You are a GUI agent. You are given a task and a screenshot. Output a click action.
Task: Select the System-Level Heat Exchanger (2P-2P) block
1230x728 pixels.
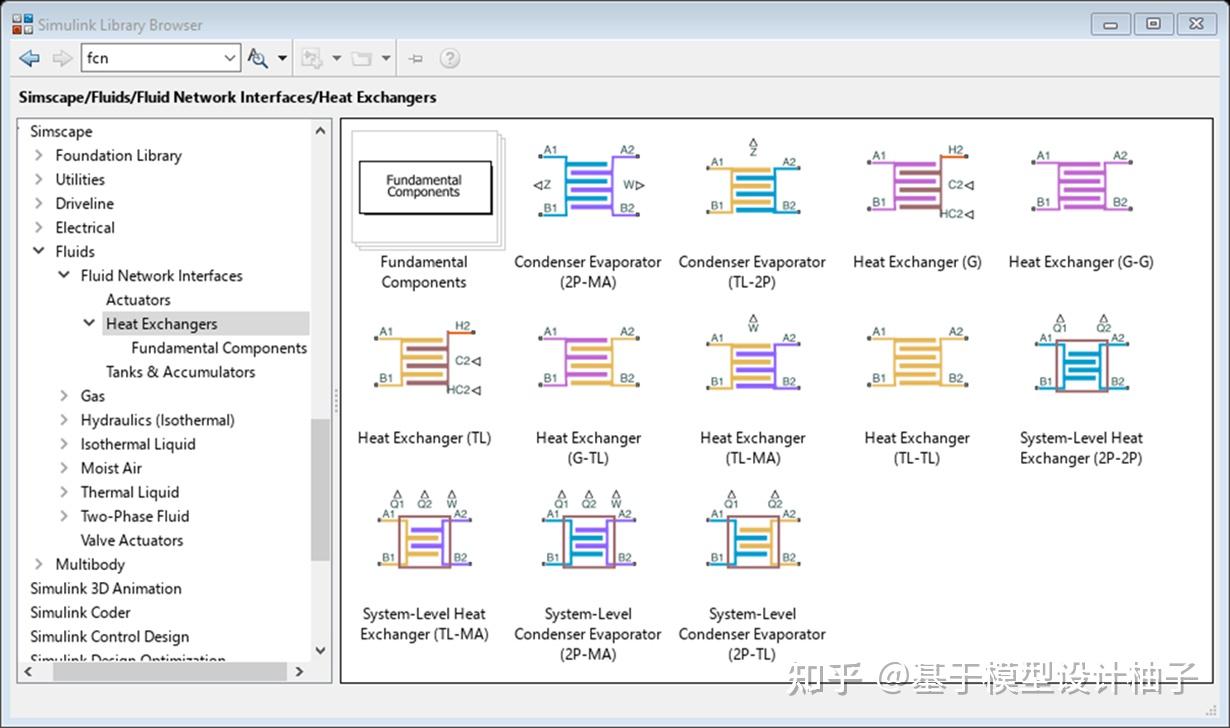pos(1081,360)
